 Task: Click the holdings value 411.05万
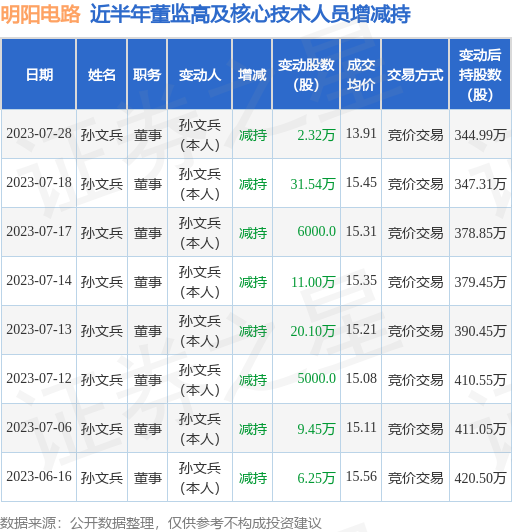[x=480, y=429]
